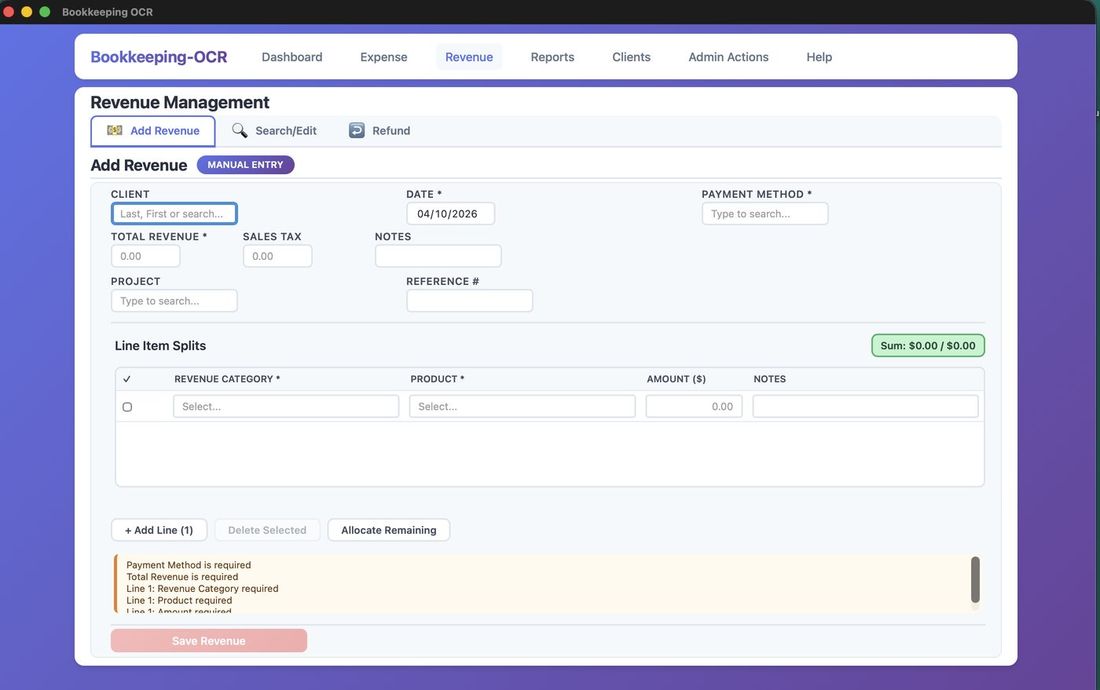Open the Product select dropdown
This screenshot has width=1100, height=690.
[522, 406]
